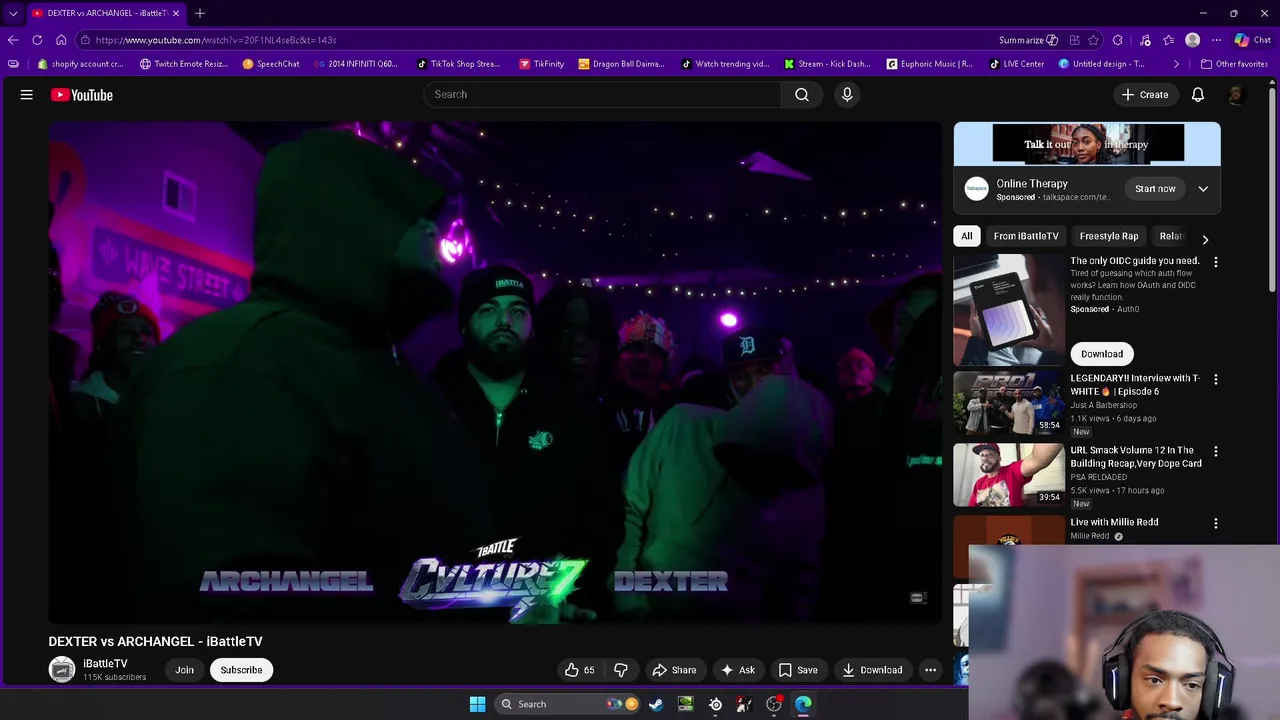Open options for URL Smack recap video
This screenshot has width=1280, height=720.
tap(1216, 452)
